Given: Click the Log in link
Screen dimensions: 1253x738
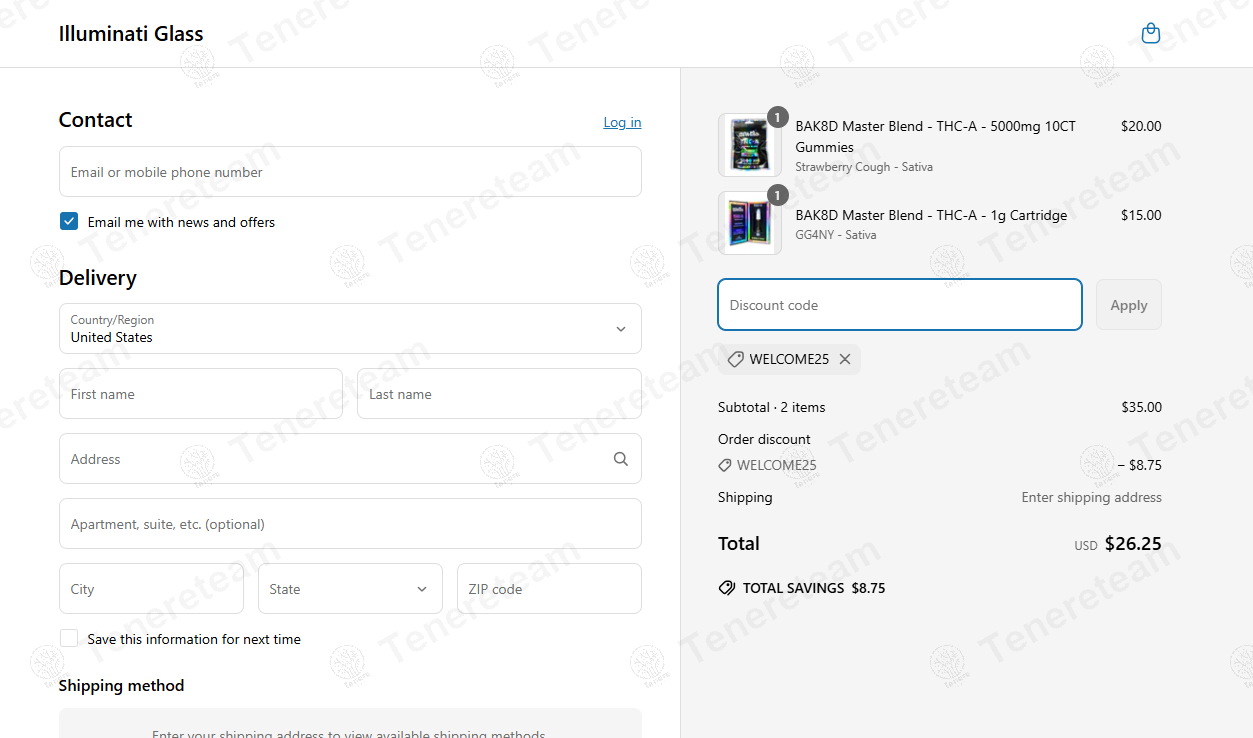Looking at the screenshot, I should coord(622,122).
